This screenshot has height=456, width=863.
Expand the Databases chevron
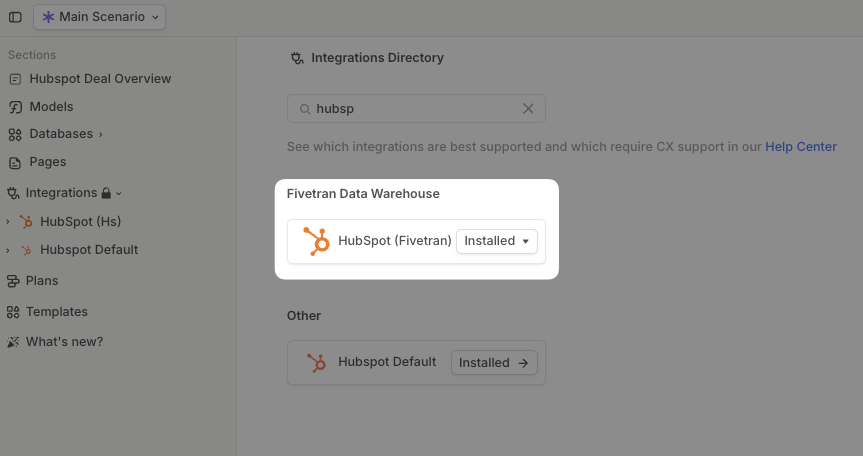(101, 134)
